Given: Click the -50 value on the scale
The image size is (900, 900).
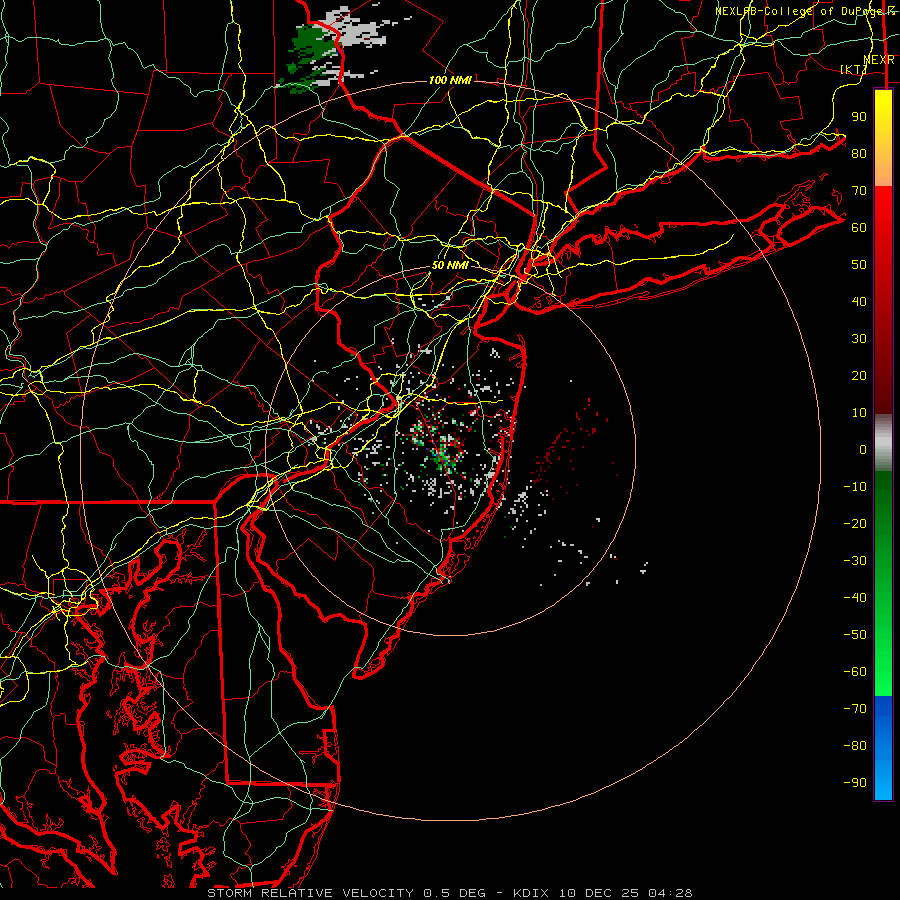Looking at the screenshot, I should [x=855, y=635].
